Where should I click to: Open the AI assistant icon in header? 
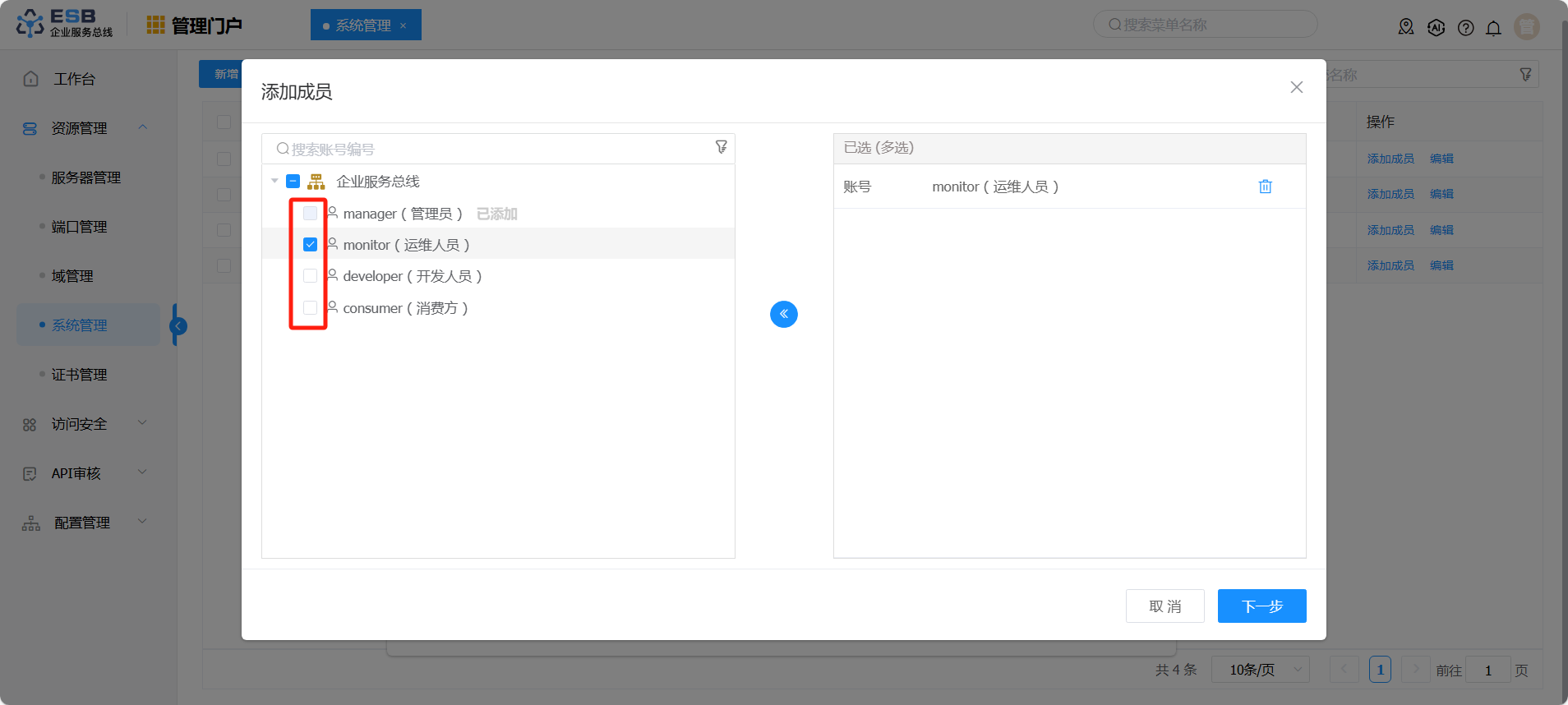1436,28
